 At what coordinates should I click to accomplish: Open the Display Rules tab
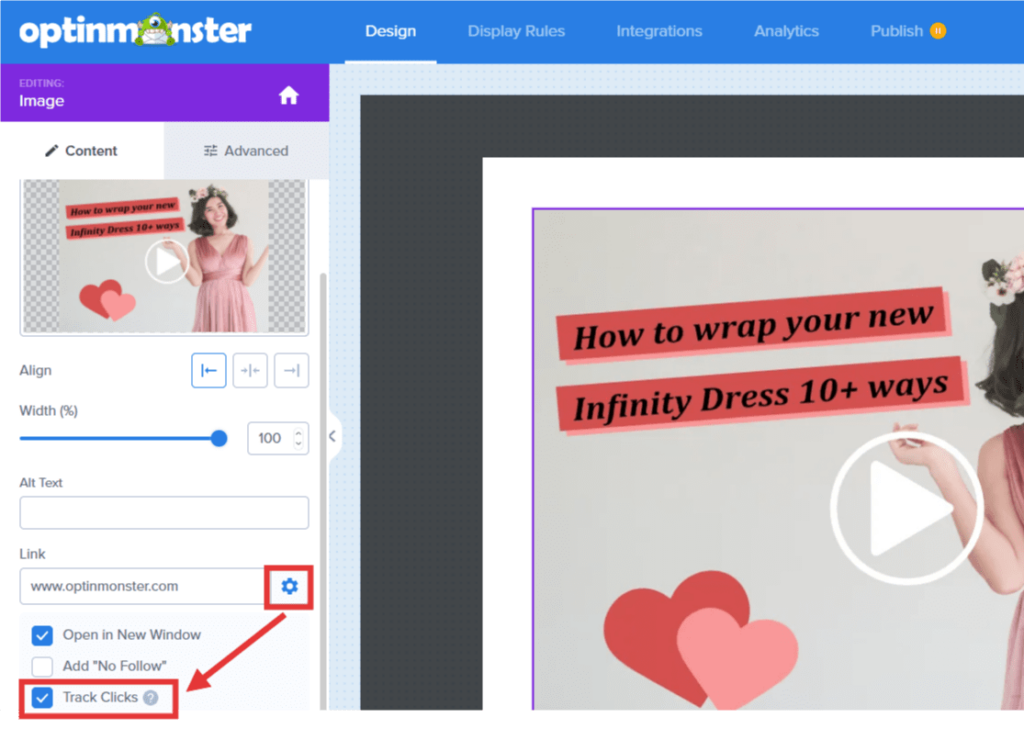516,31
